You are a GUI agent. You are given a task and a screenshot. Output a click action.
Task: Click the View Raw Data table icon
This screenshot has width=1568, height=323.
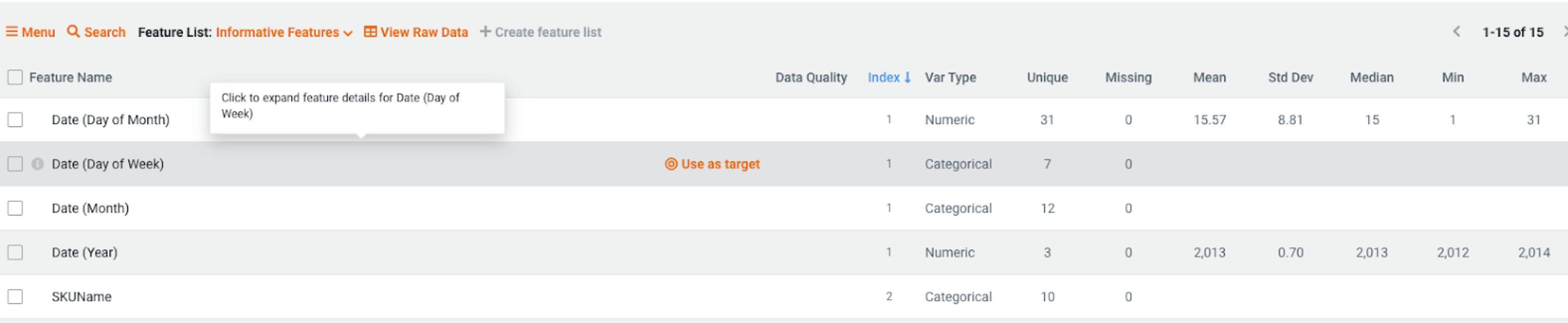coord(370,32)
